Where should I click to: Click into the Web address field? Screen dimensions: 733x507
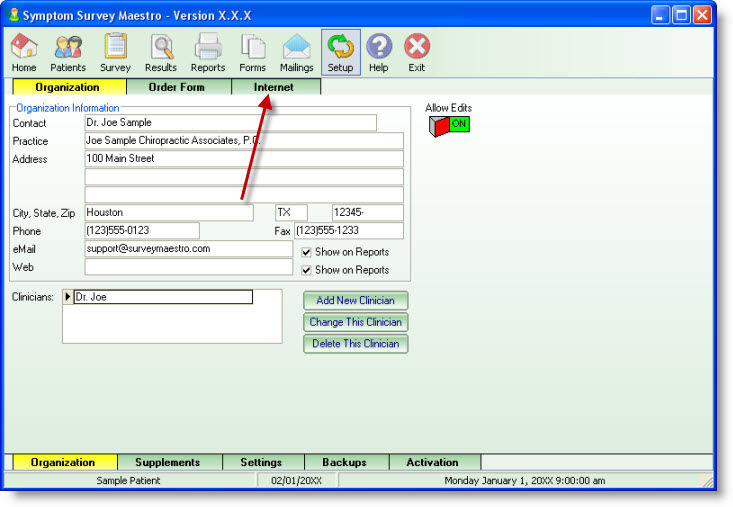pyautogui.click(x=189, y=268)
